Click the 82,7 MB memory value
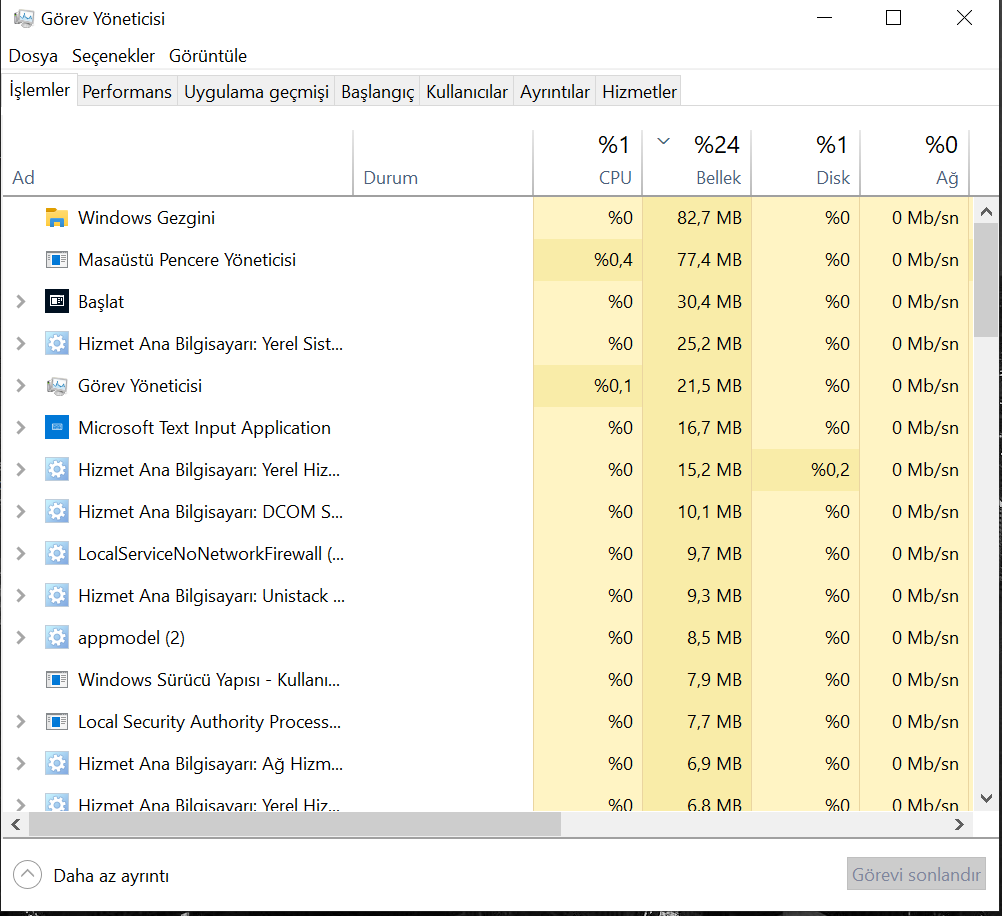 [x=709, y=218]
